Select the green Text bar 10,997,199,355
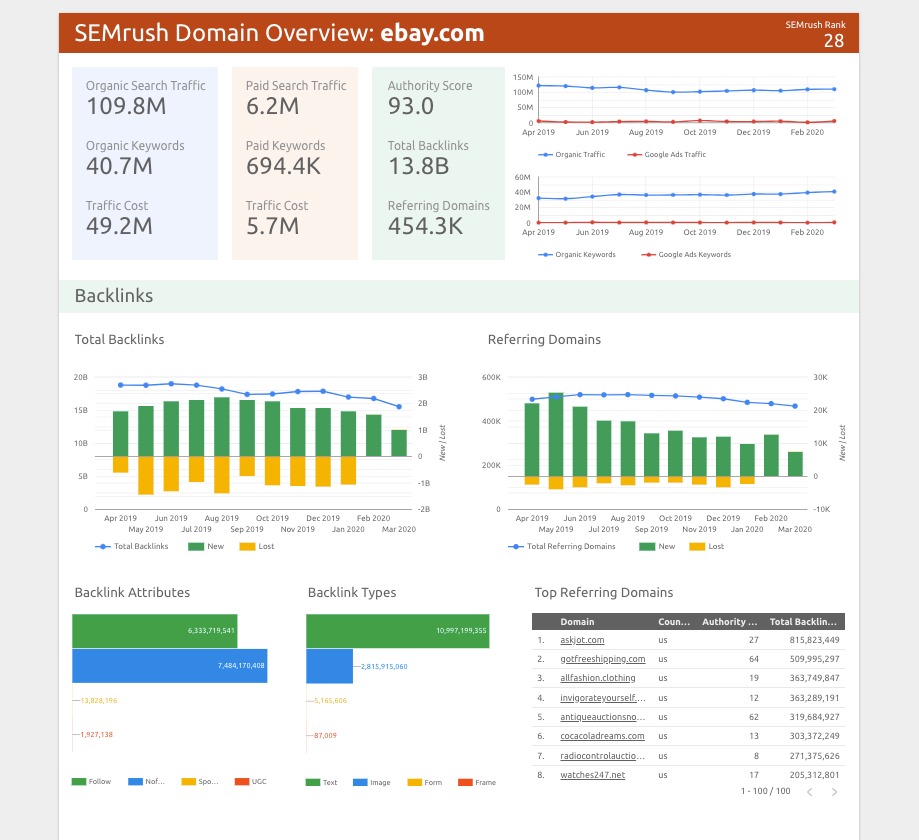The height and width of the screenshot is (840, 919). [397, 631]
